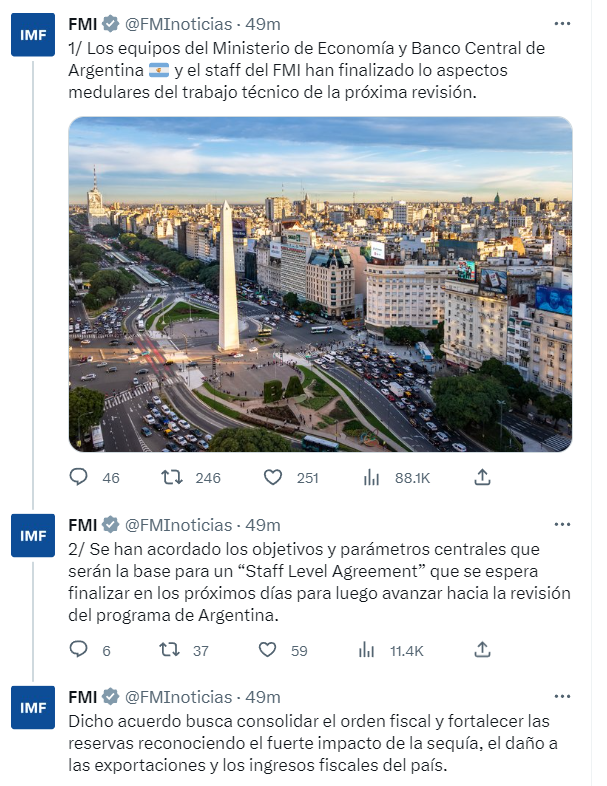Click the 49m timestamp of third tweet
This screenshot has height=786, width=607.
[x=263, y=697]
